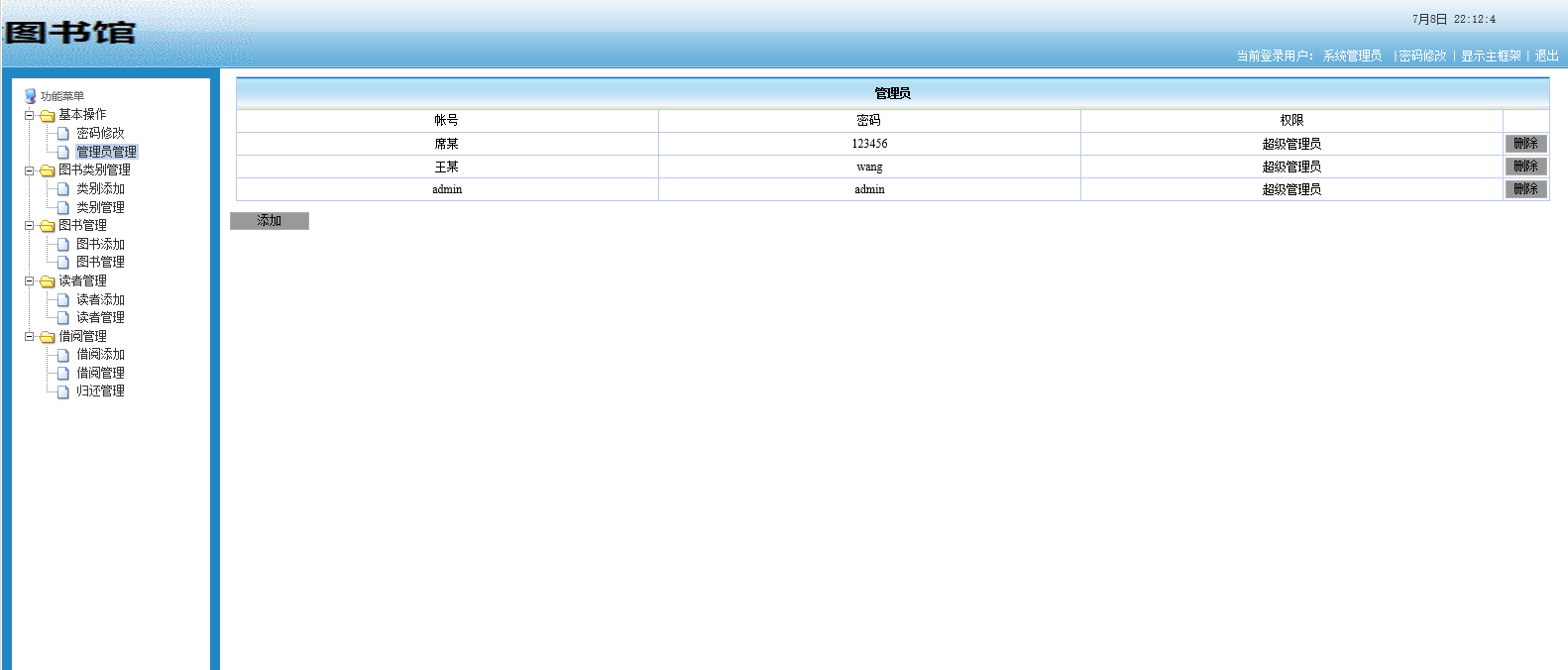Open 密码修改 in the sidebar tree

pos(100,133)
